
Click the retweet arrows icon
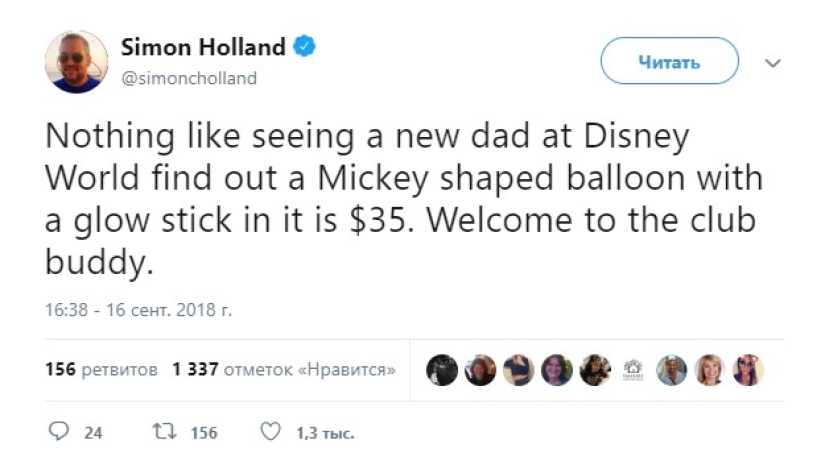tap(163, 433)
